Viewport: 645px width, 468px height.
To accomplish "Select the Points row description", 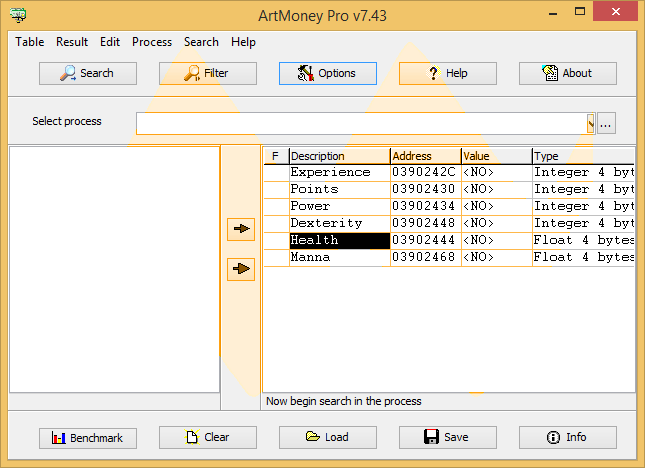I will tap(340, 189).
